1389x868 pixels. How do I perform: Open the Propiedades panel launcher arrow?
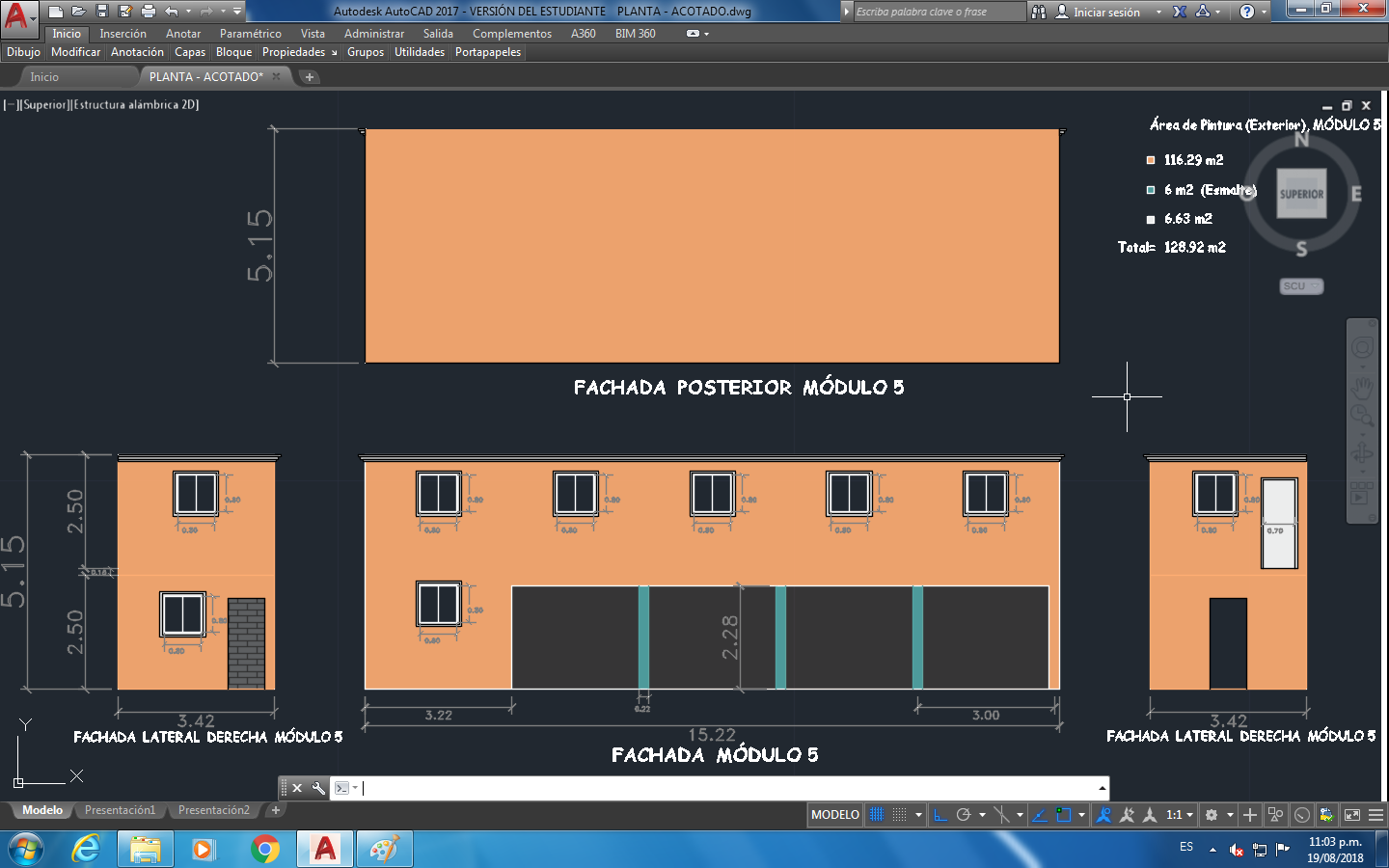(x=335, y=53)
